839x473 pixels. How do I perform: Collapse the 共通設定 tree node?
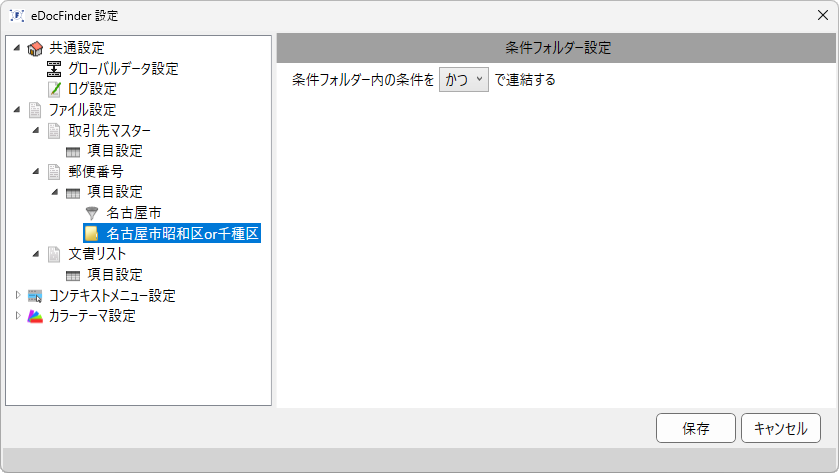(x=17, y=48)
